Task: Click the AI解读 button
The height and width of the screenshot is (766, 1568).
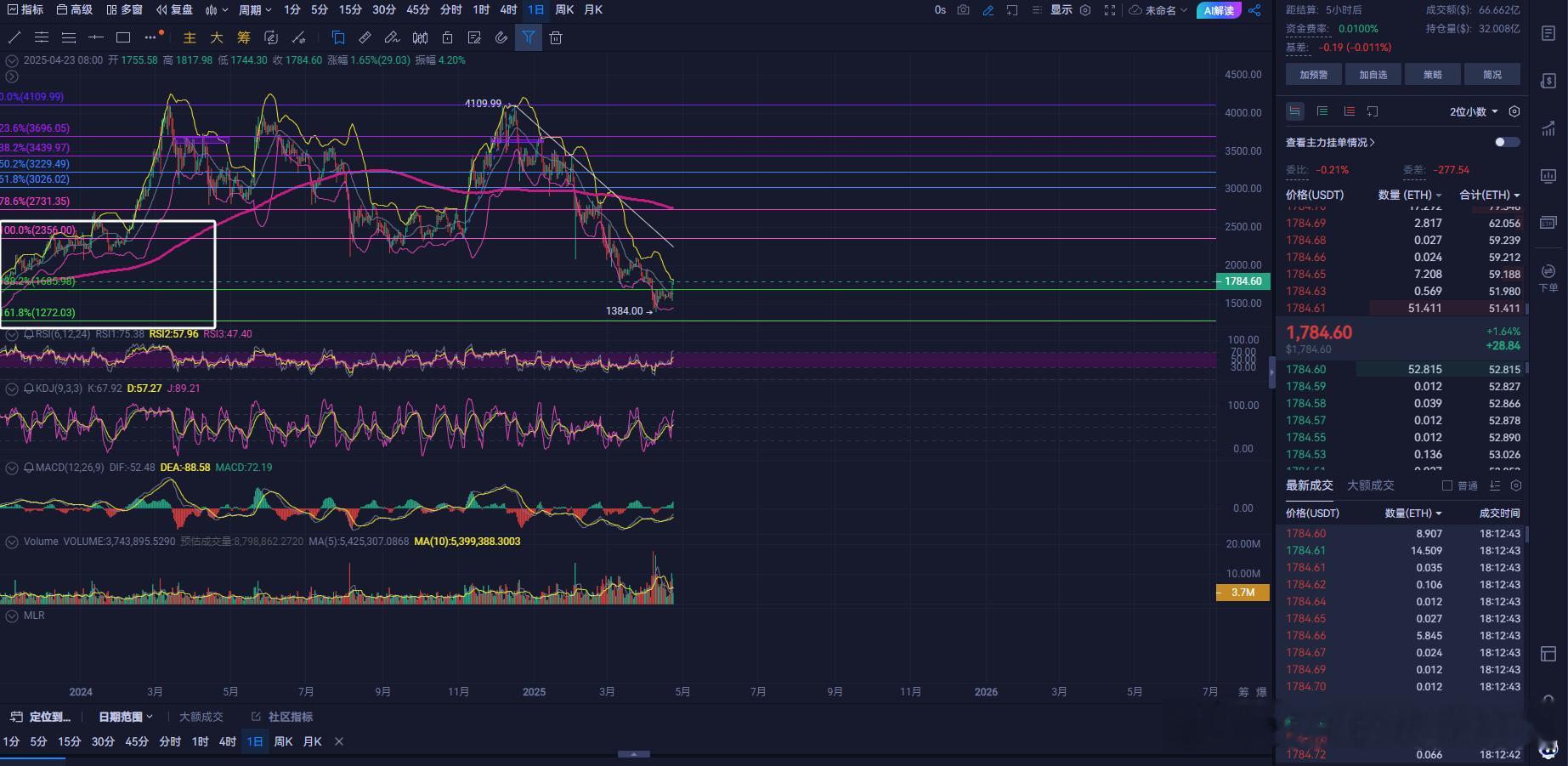Action: [1219, 10]
